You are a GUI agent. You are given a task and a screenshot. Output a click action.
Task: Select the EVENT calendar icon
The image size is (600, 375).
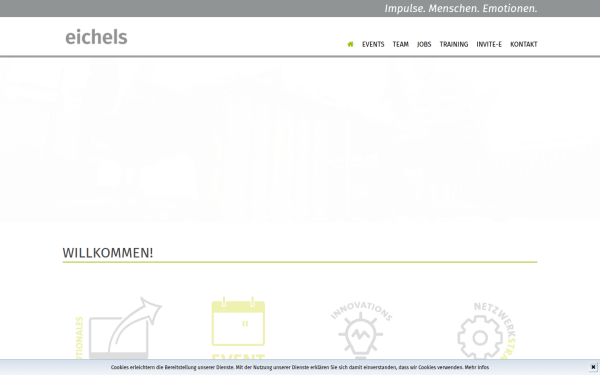(x=238, y=328)
